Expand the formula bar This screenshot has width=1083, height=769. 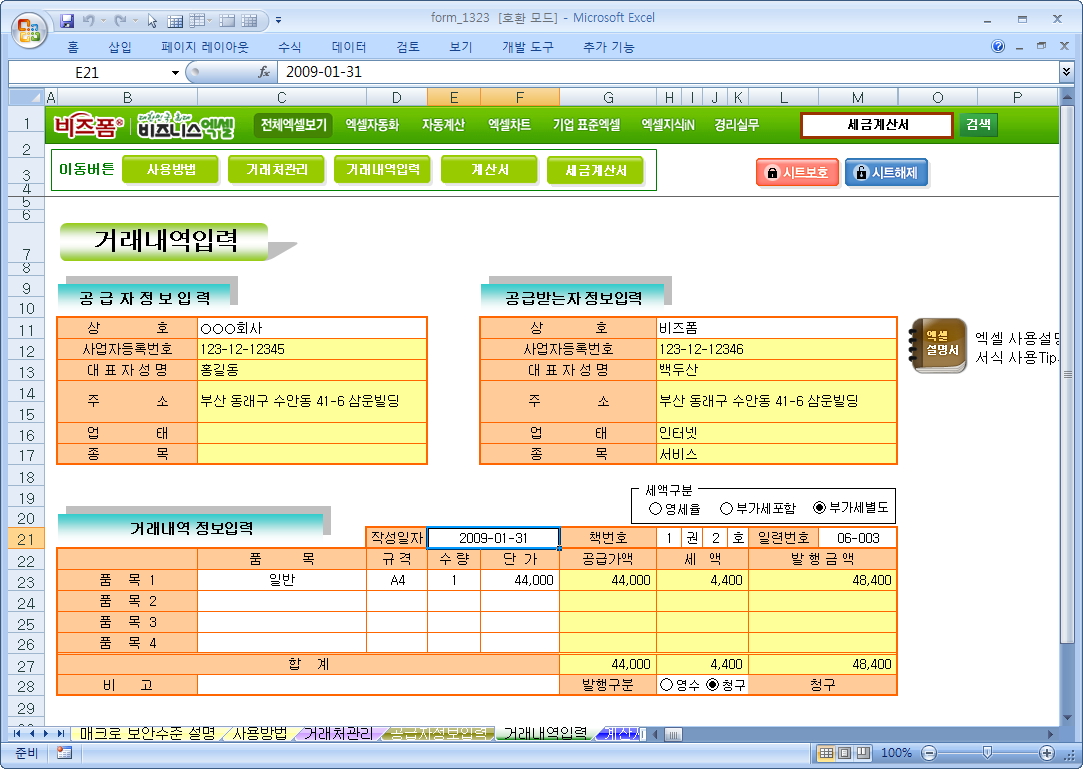(1066, 72)
